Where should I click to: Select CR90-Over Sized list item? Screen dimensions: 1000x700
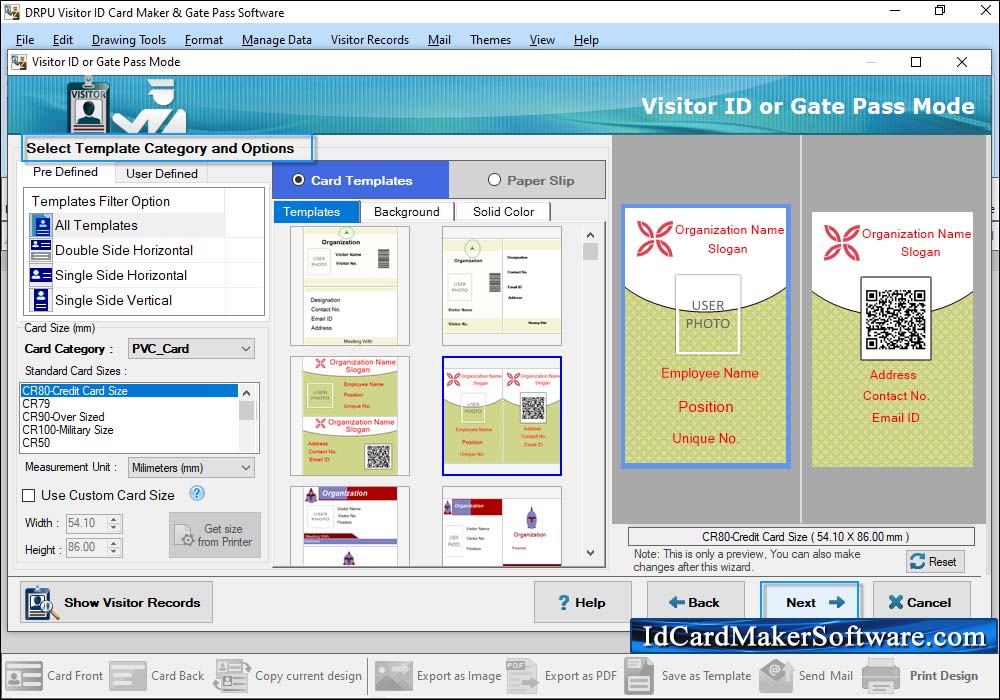129,417
